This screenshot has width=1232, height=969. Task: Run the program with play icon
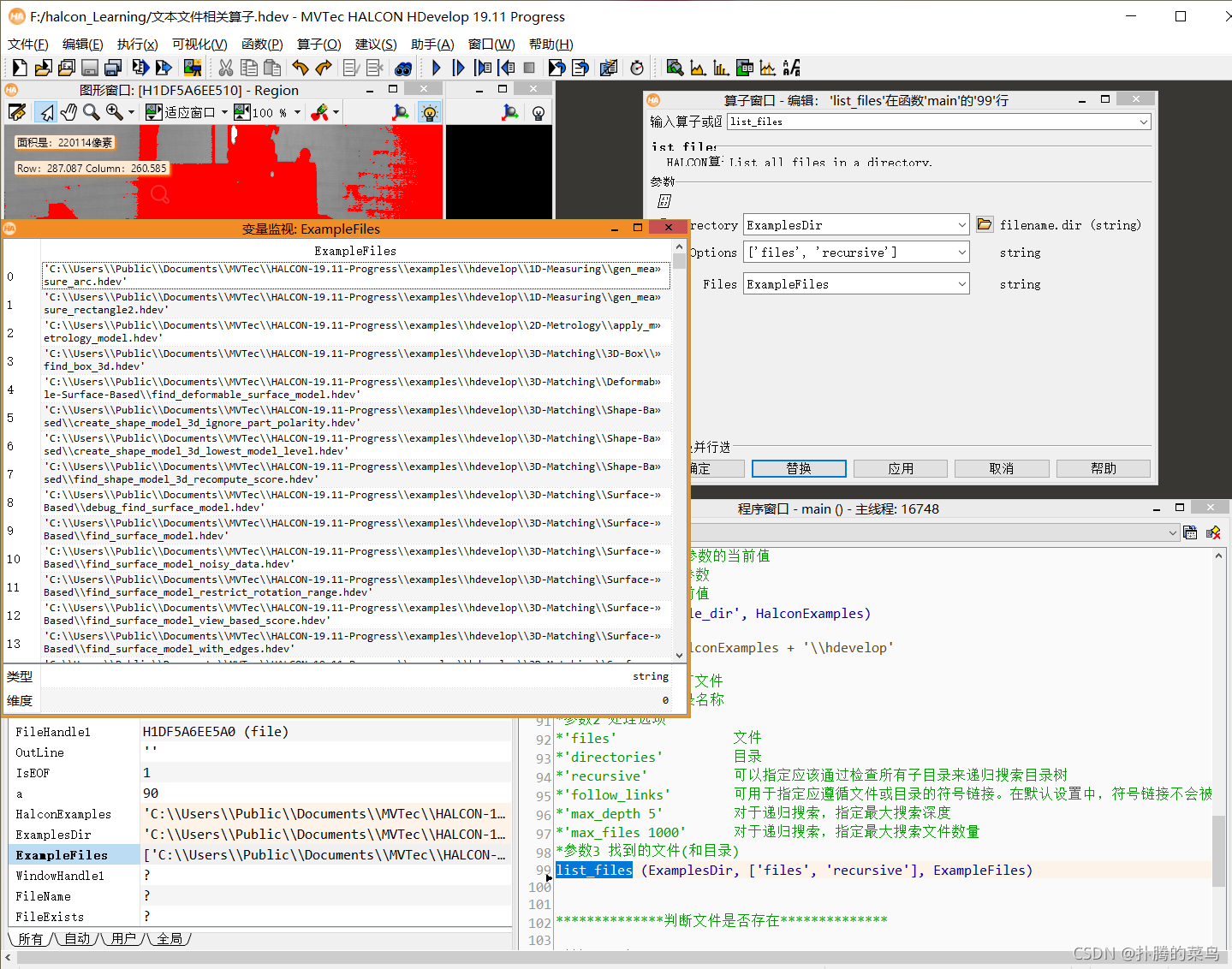pos(437,68)
